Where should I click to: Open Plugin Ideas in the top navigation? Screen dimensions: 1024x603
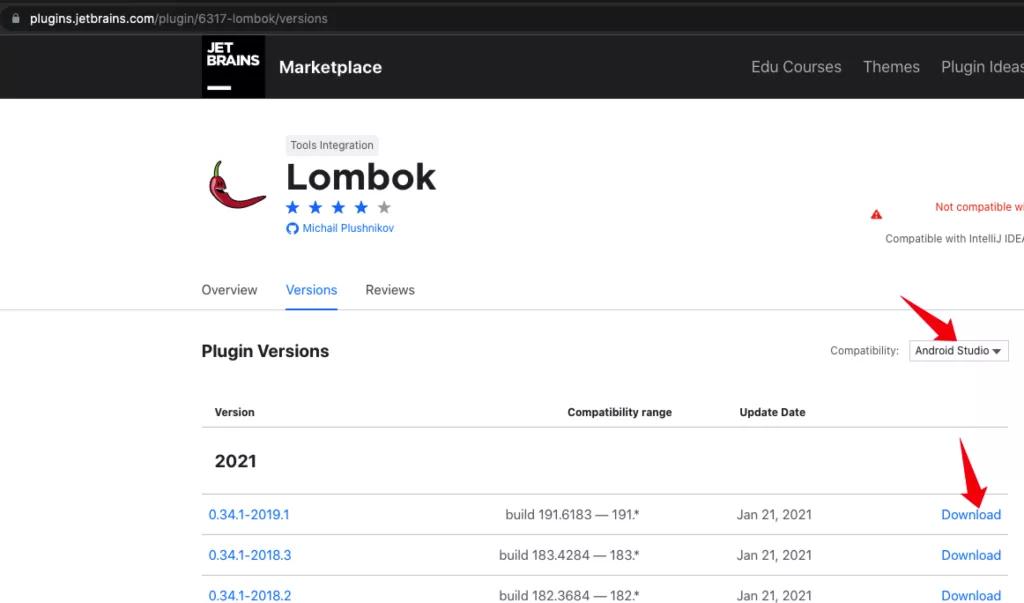click(982, 67)
